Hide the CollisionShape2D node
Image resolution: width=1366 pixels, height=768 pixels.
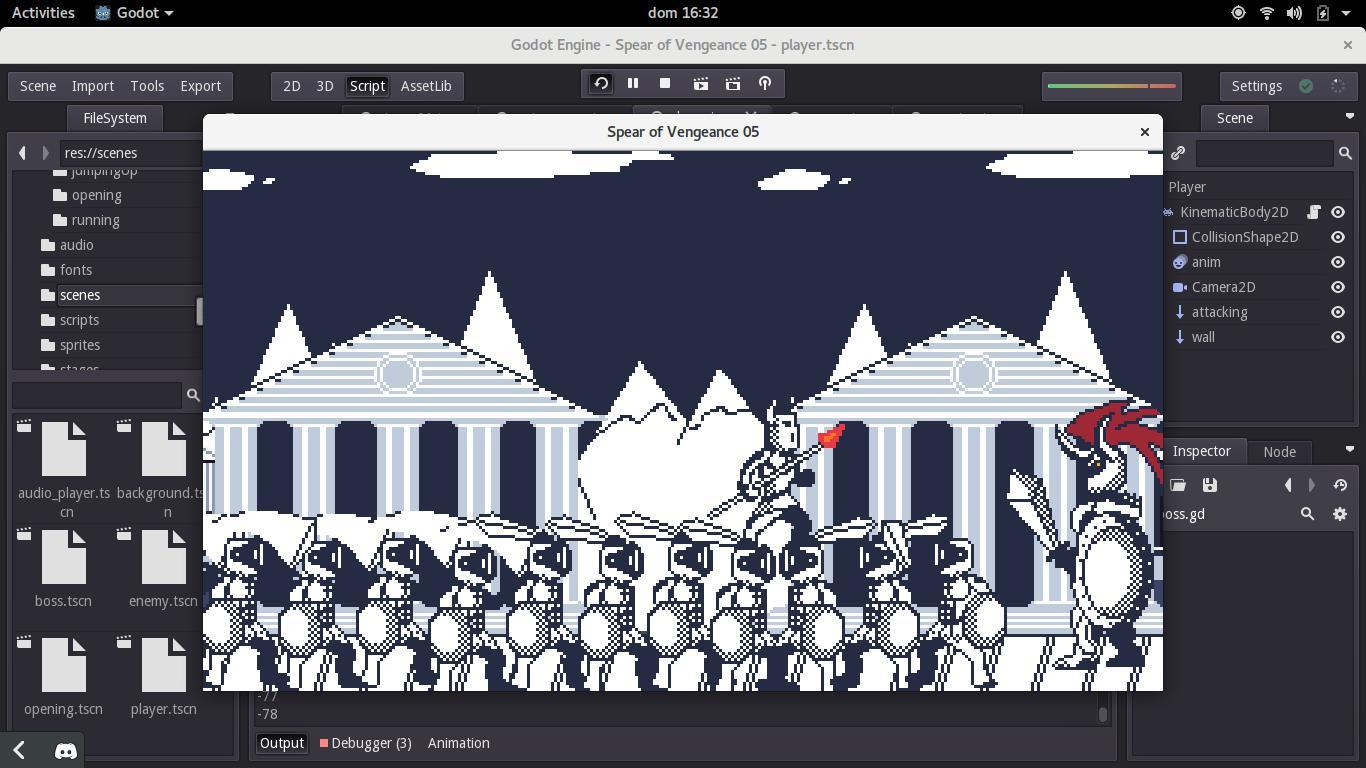point(1338,237)
